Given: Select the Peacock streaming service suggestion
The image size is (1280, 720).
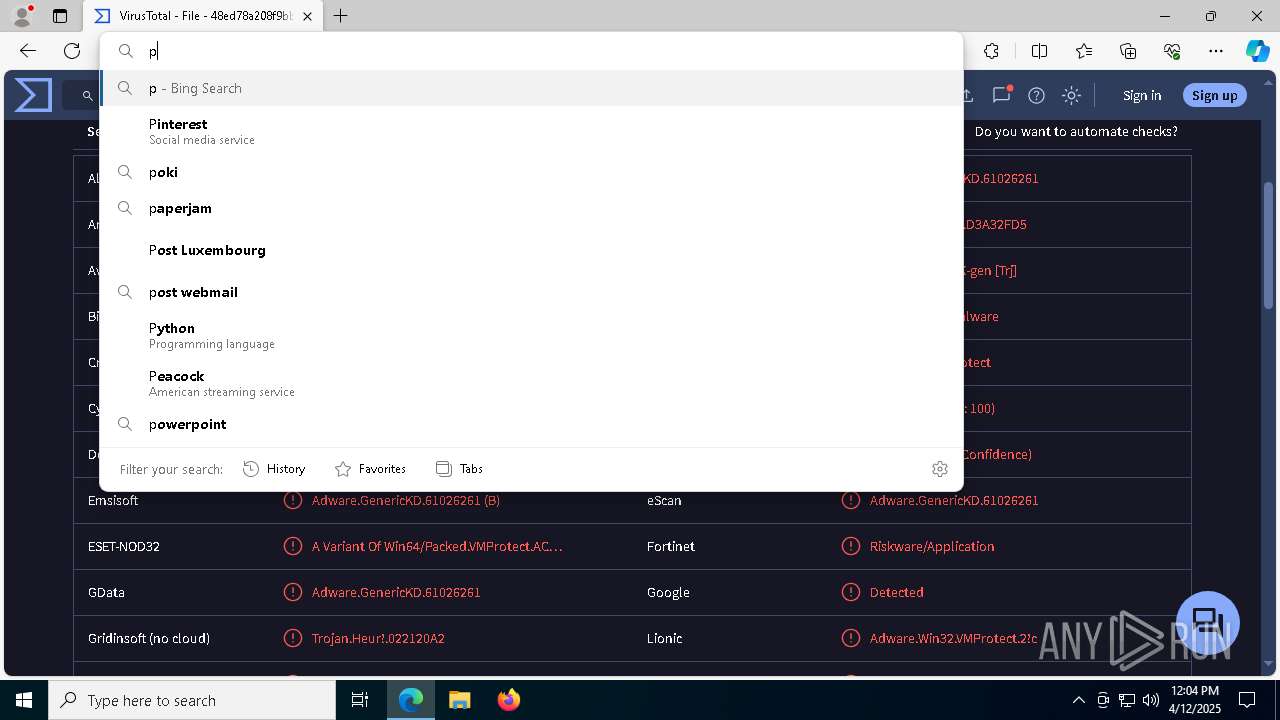Looking at the screenshot, I should coord(531,383).
